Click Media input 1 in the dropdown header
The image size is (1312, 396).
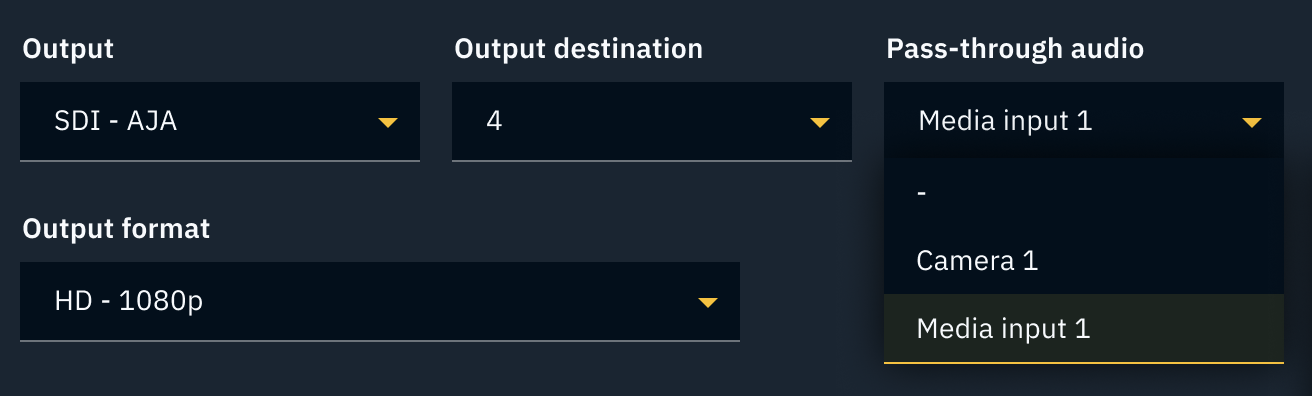(1005, 122)
